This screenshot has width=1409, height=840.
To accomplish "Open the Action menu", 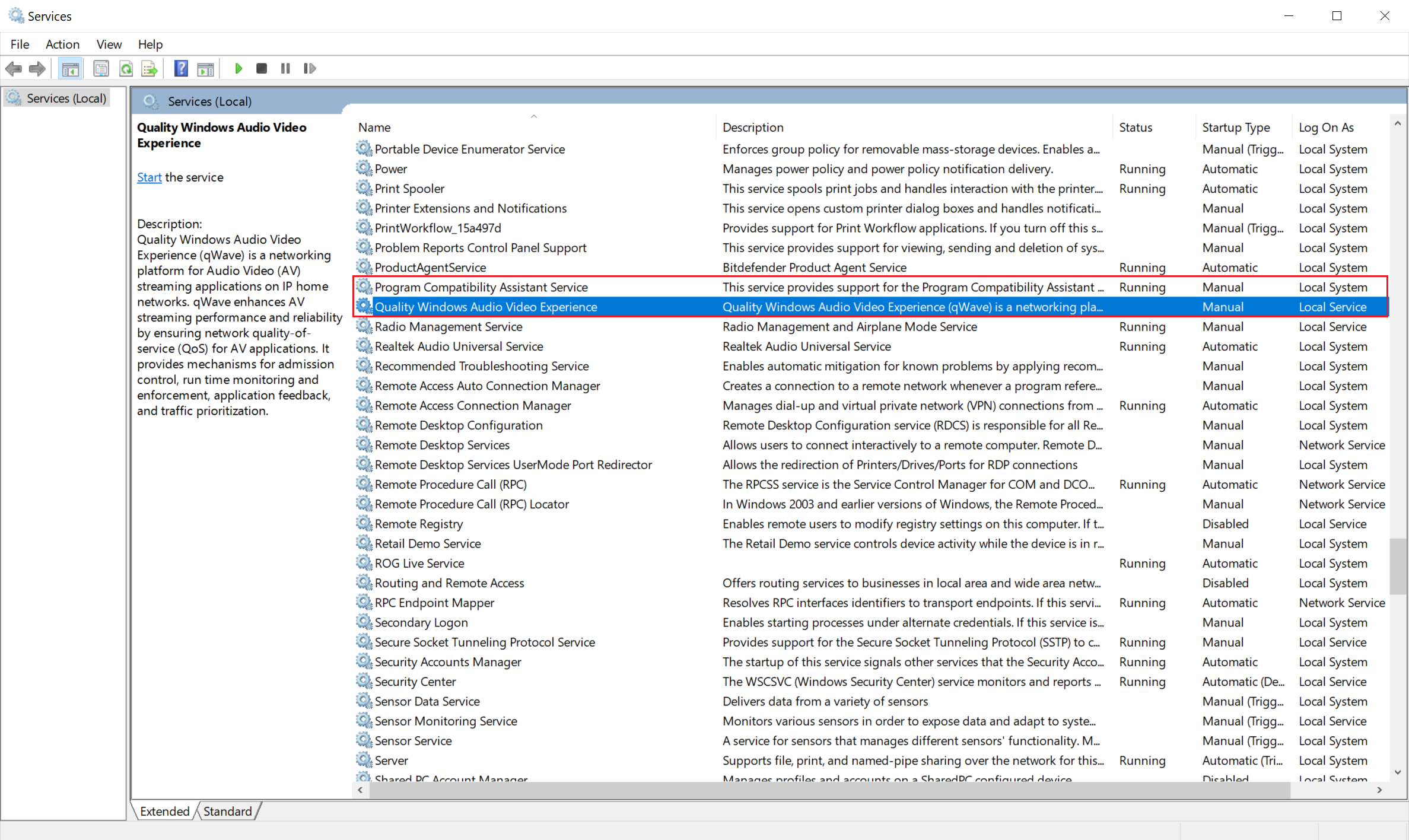I will 62,44.
